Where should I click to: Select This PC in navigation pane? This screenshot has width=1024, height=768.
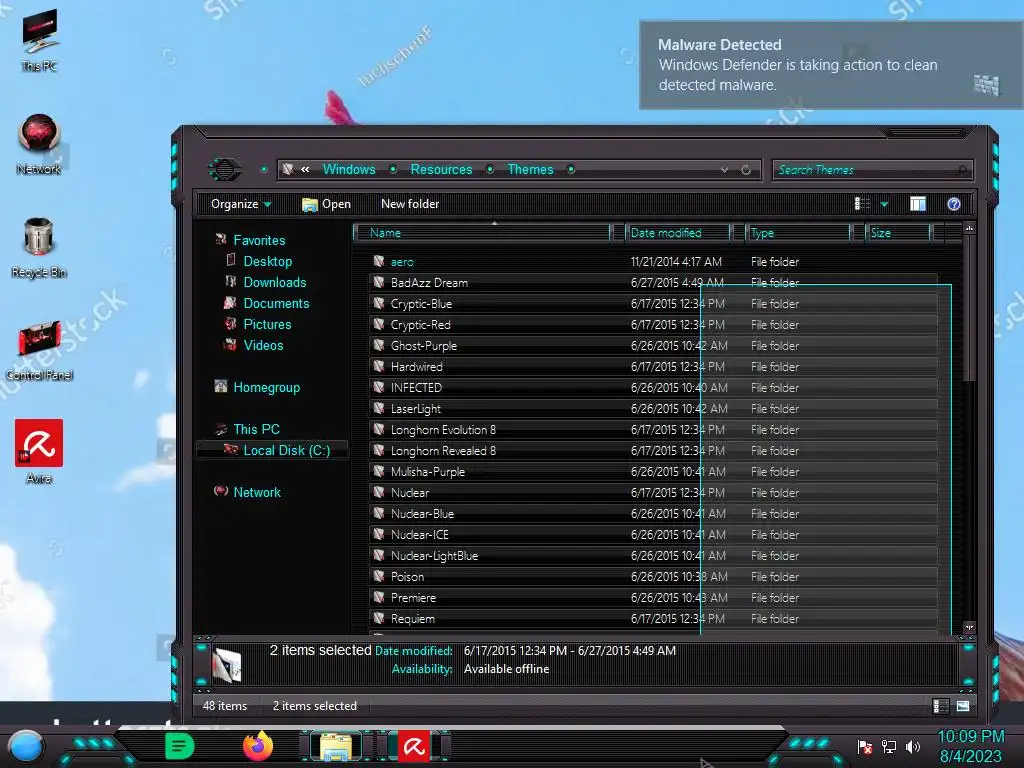pyautogui.click(x=256, y=429)
